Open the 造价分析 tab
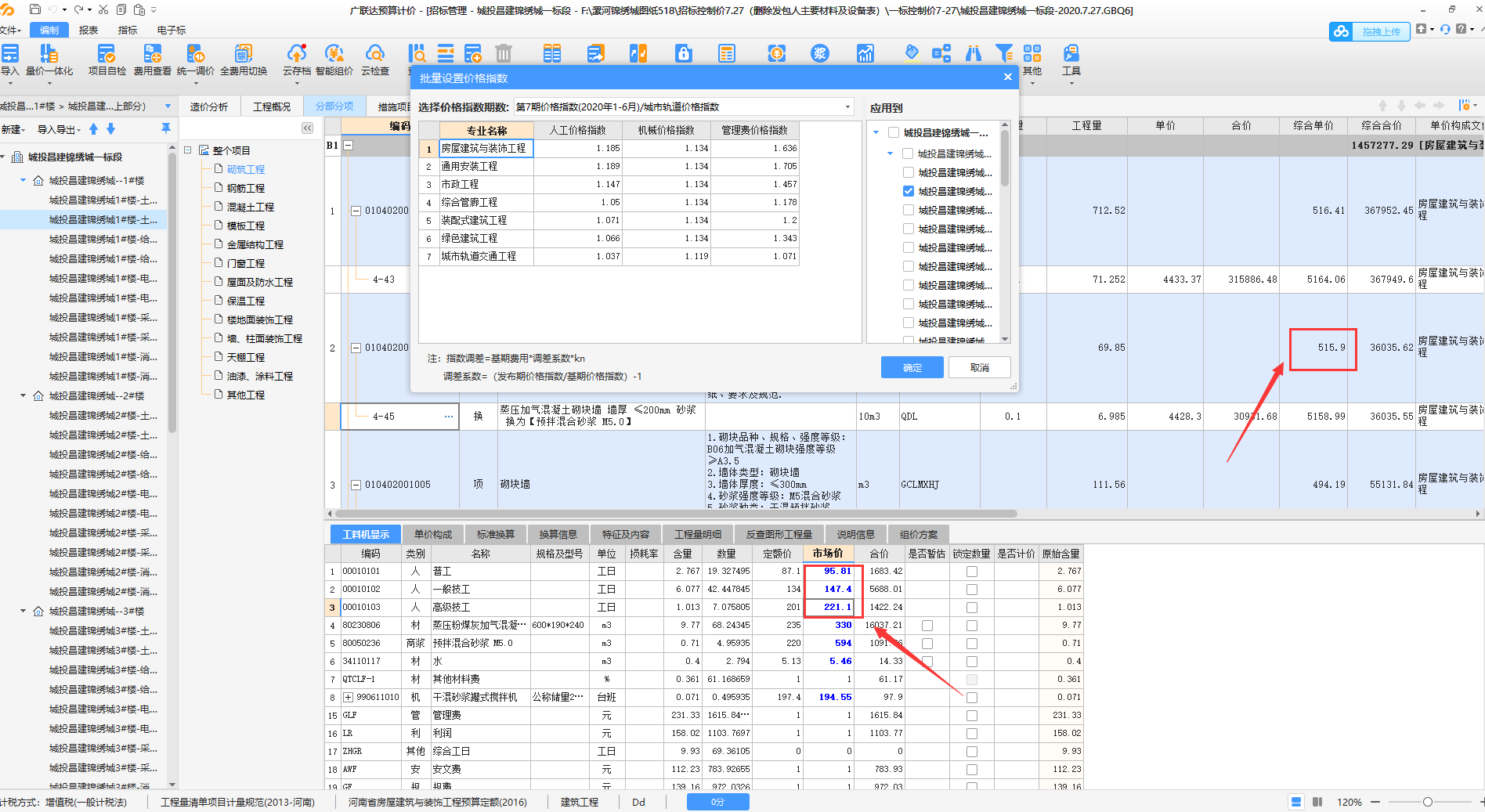Image resolution: width=1485 pixels, height=812 pixels. 209,106
